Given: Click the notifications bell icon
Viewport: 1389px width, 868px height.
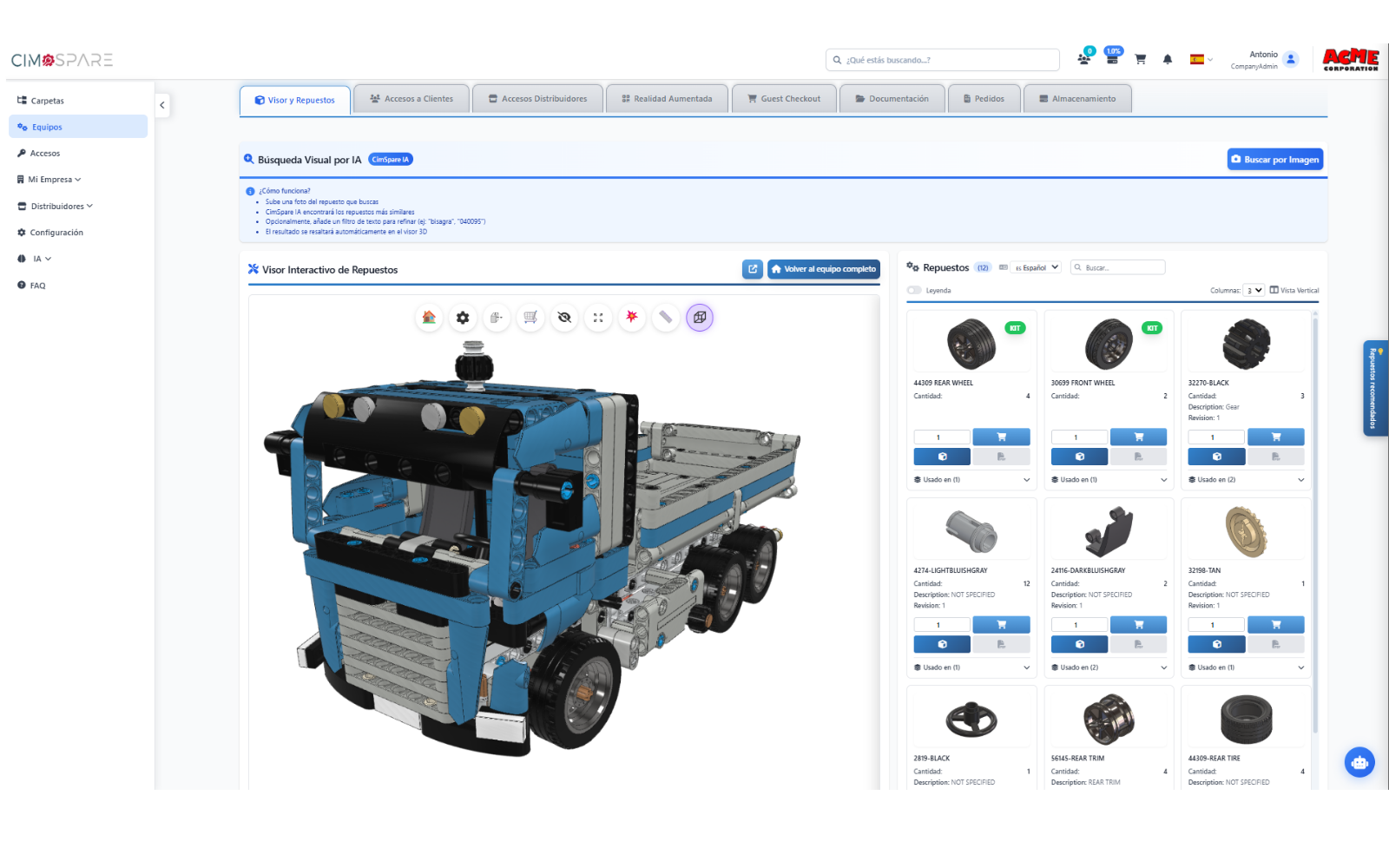Looking at the screenshot, I should pos(1168,60).
